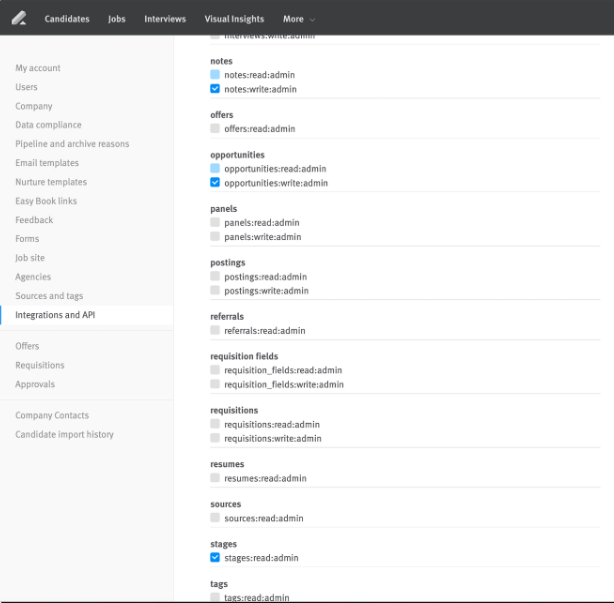Check requisition_fields:write:admin
Viewport: 614px width, 603px height.
pos(215,384)
